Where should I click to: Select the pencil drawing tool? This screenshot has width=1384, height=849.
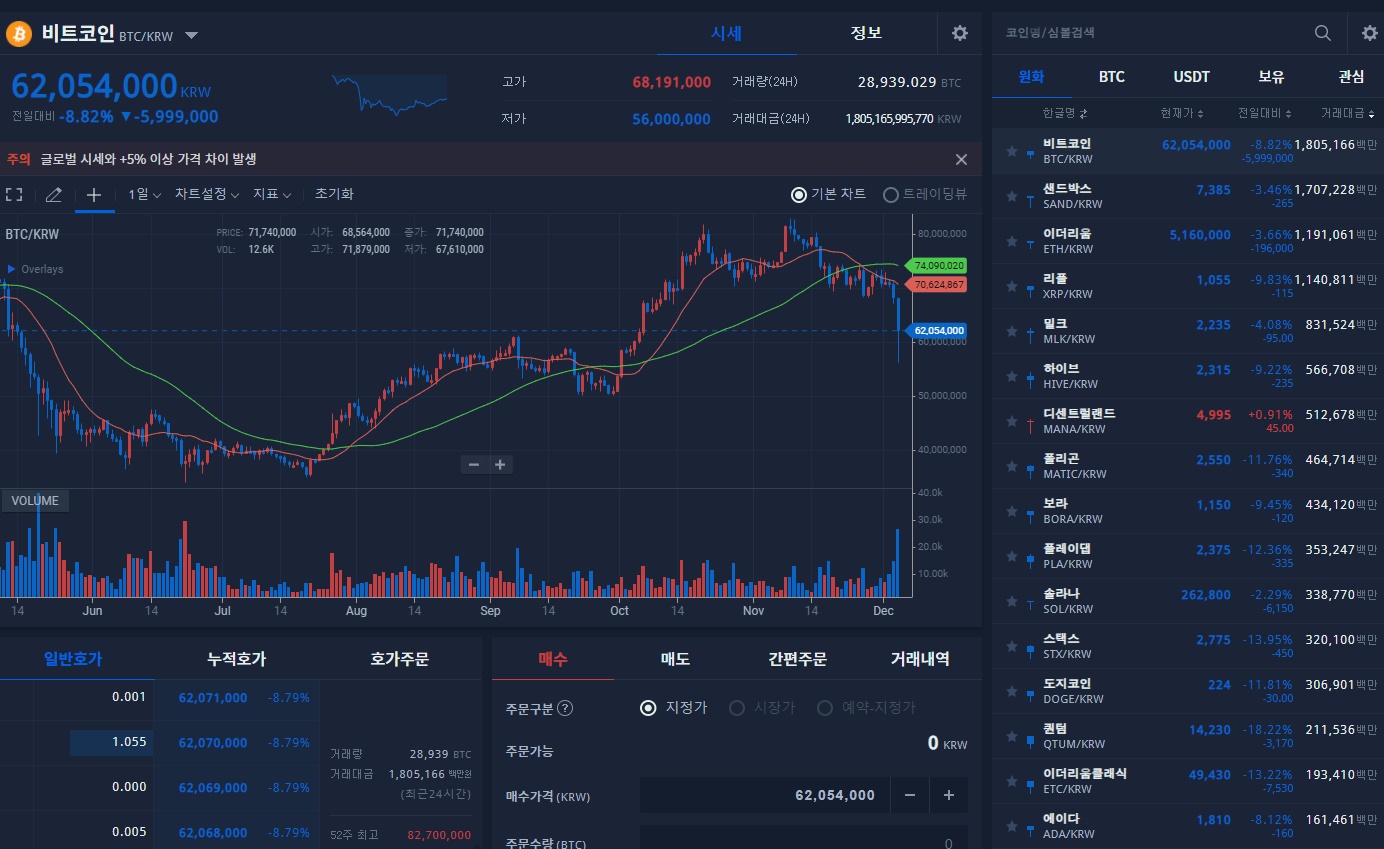coord(54,194)
